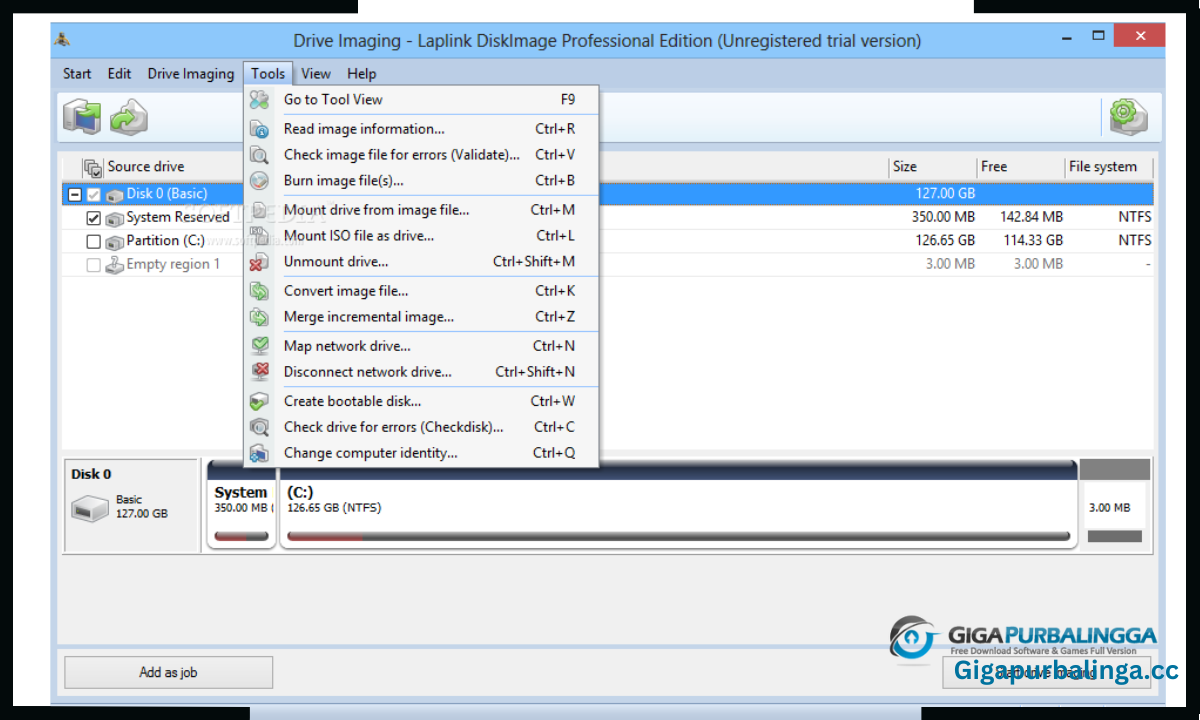Image resolution: width=1200 pixels, height=720 pixels.
Task: Click the Convert image file icon
Action: (259, 291)
